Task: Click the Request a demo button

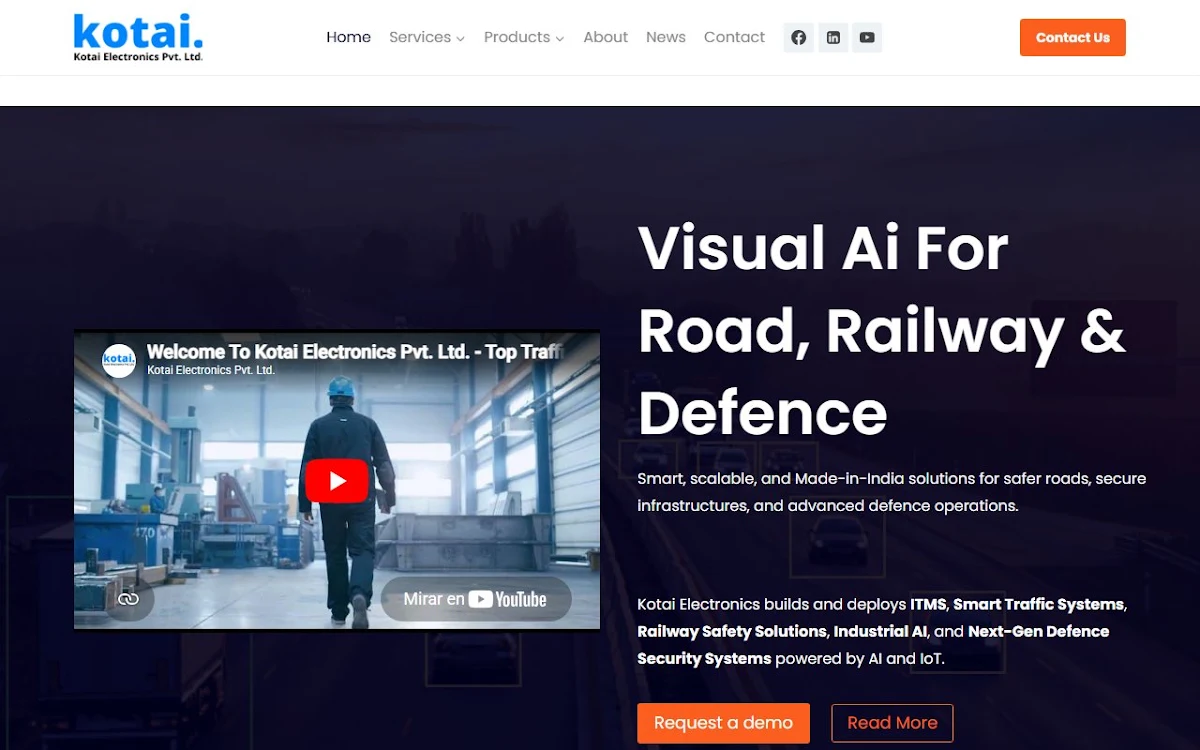Action: pos(723,723)
